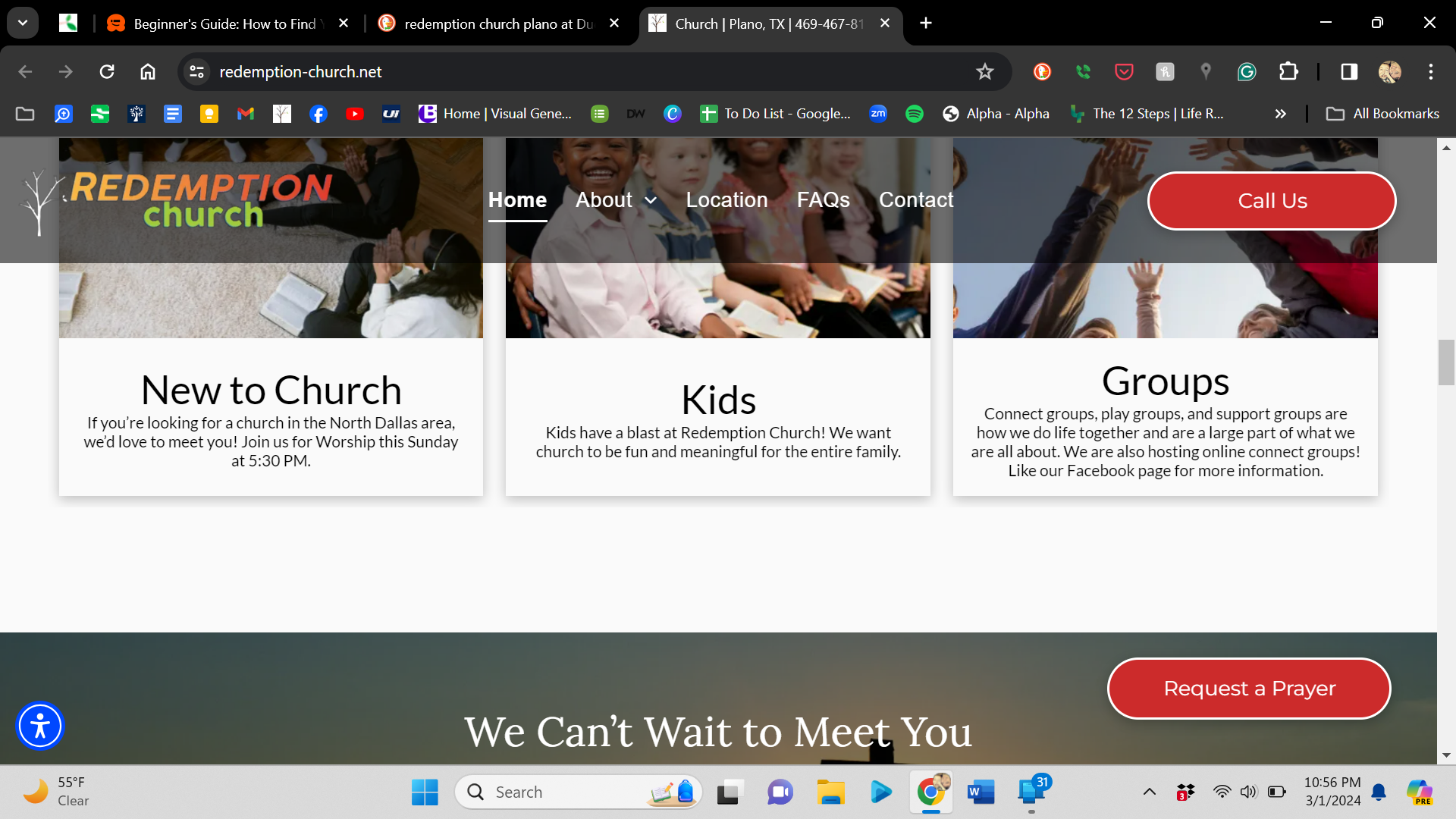This screenshot has width=1456, height=819.
Task: Open the YouTube bookmark icon
Action: tap(354, 114)
